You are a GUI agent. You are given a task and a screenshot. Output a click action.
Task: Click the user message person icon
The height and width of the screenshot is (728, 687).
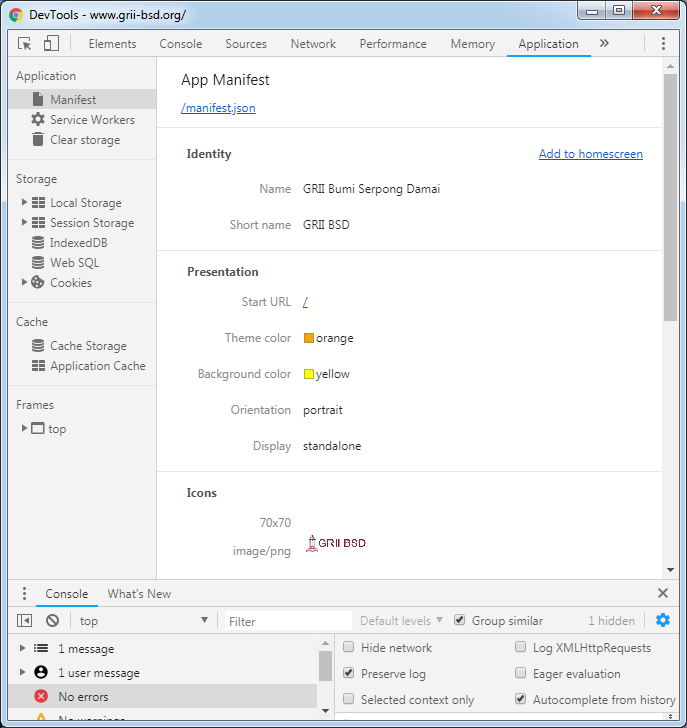pyautogui.click(x=41, y=672)
